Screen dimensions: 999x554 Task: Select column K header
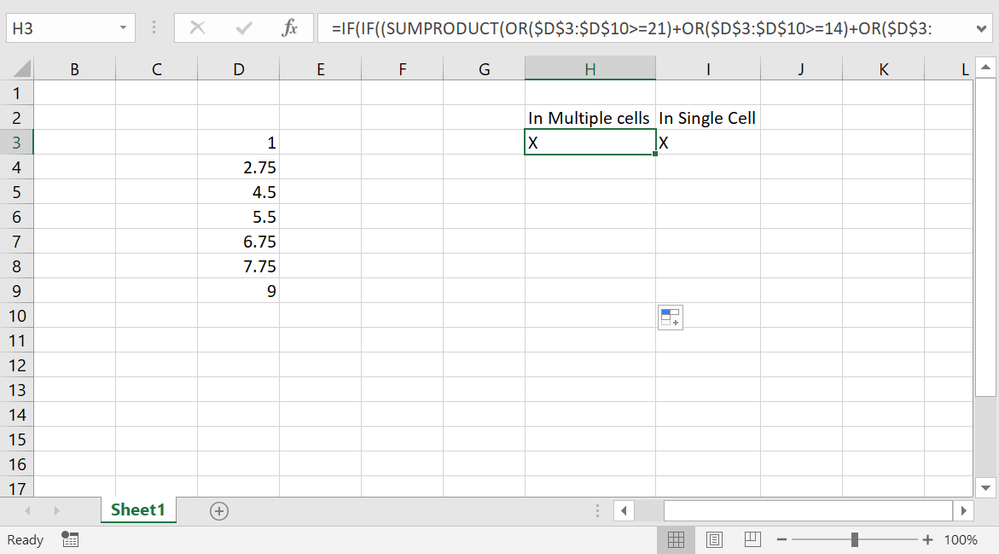pyautogui.click(x=883, y=69)
